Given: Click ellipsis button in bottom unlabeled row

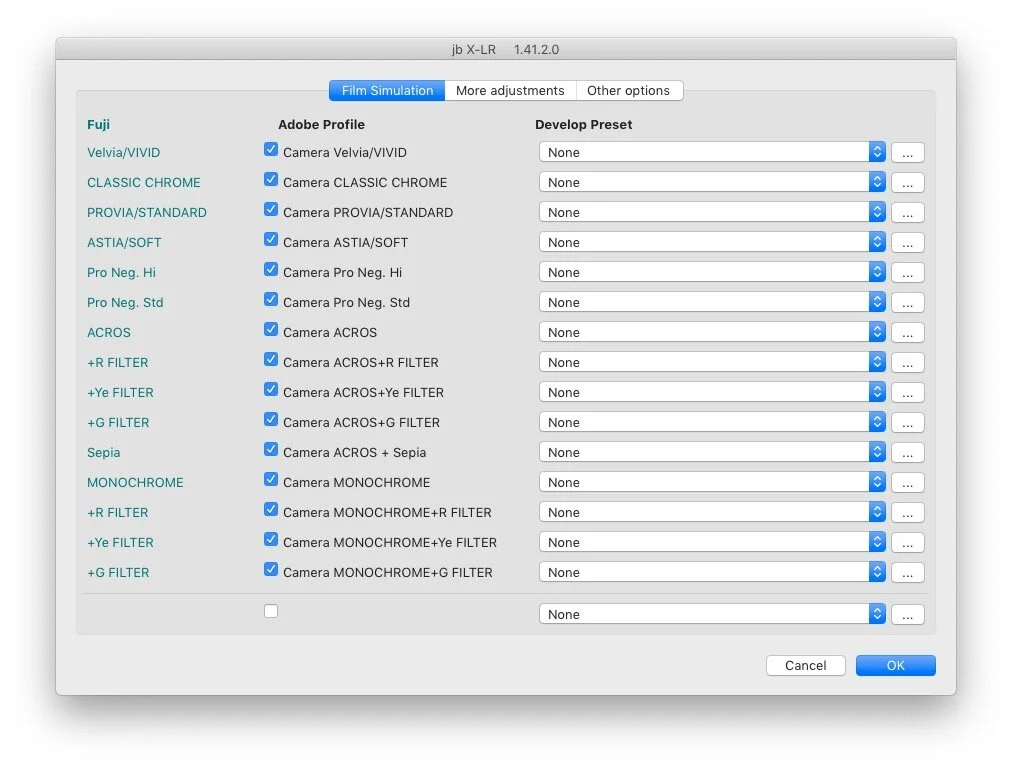Looking at the screenshot, I should (907, 615).
